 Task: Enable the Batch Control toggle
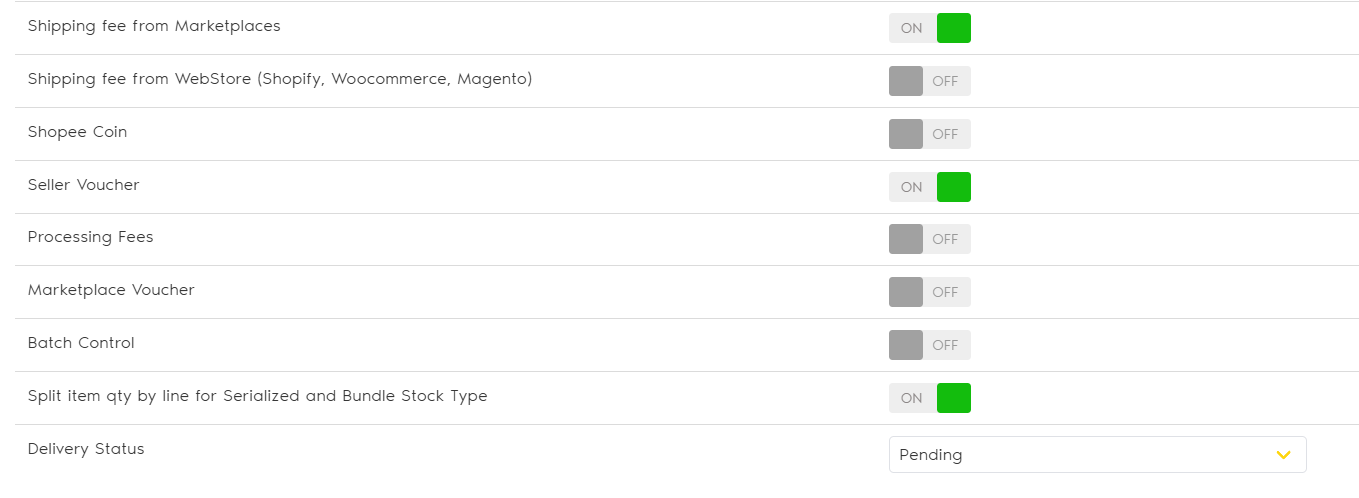929,345
